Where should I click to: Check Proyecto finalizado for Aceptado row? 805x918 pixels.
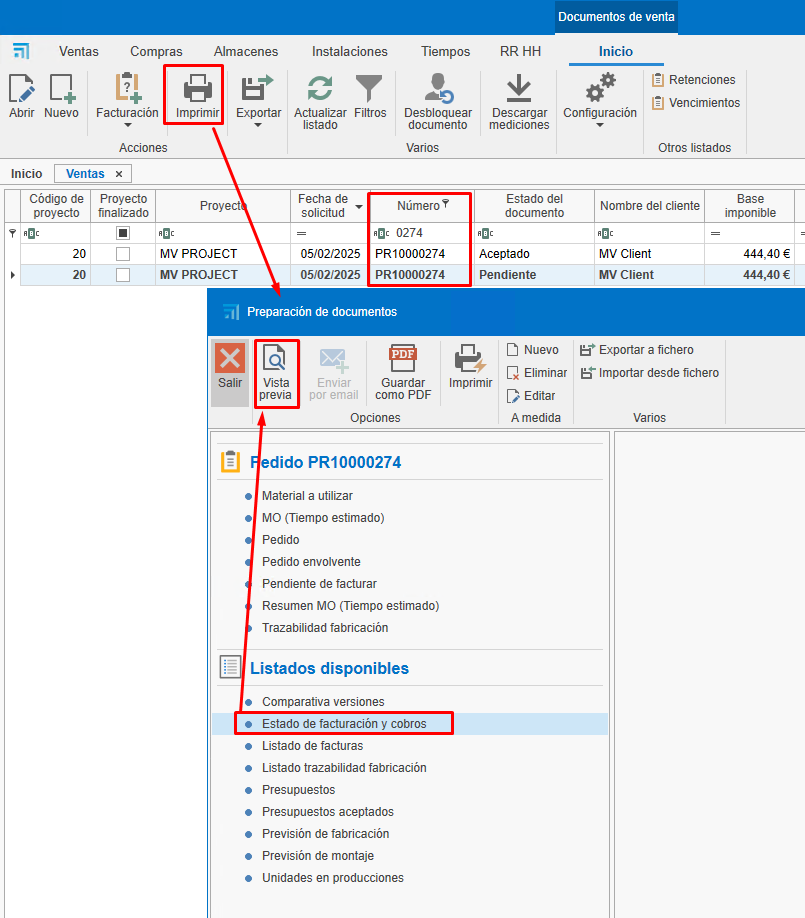pyautogui.click(x=123, y=254)
